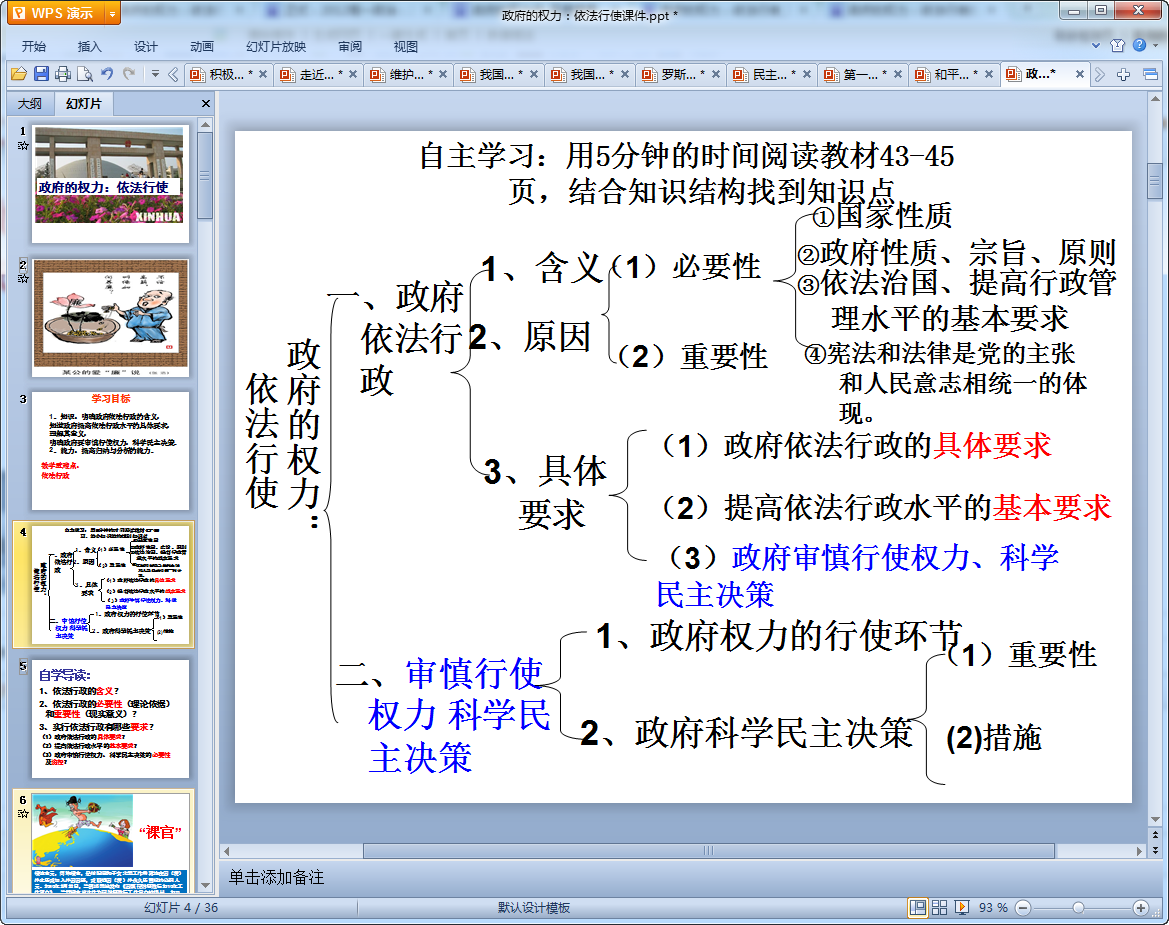This screenshot has height=925, width=1169.
Task: Click the Redo arrow icon
Action: pos(129,74)
